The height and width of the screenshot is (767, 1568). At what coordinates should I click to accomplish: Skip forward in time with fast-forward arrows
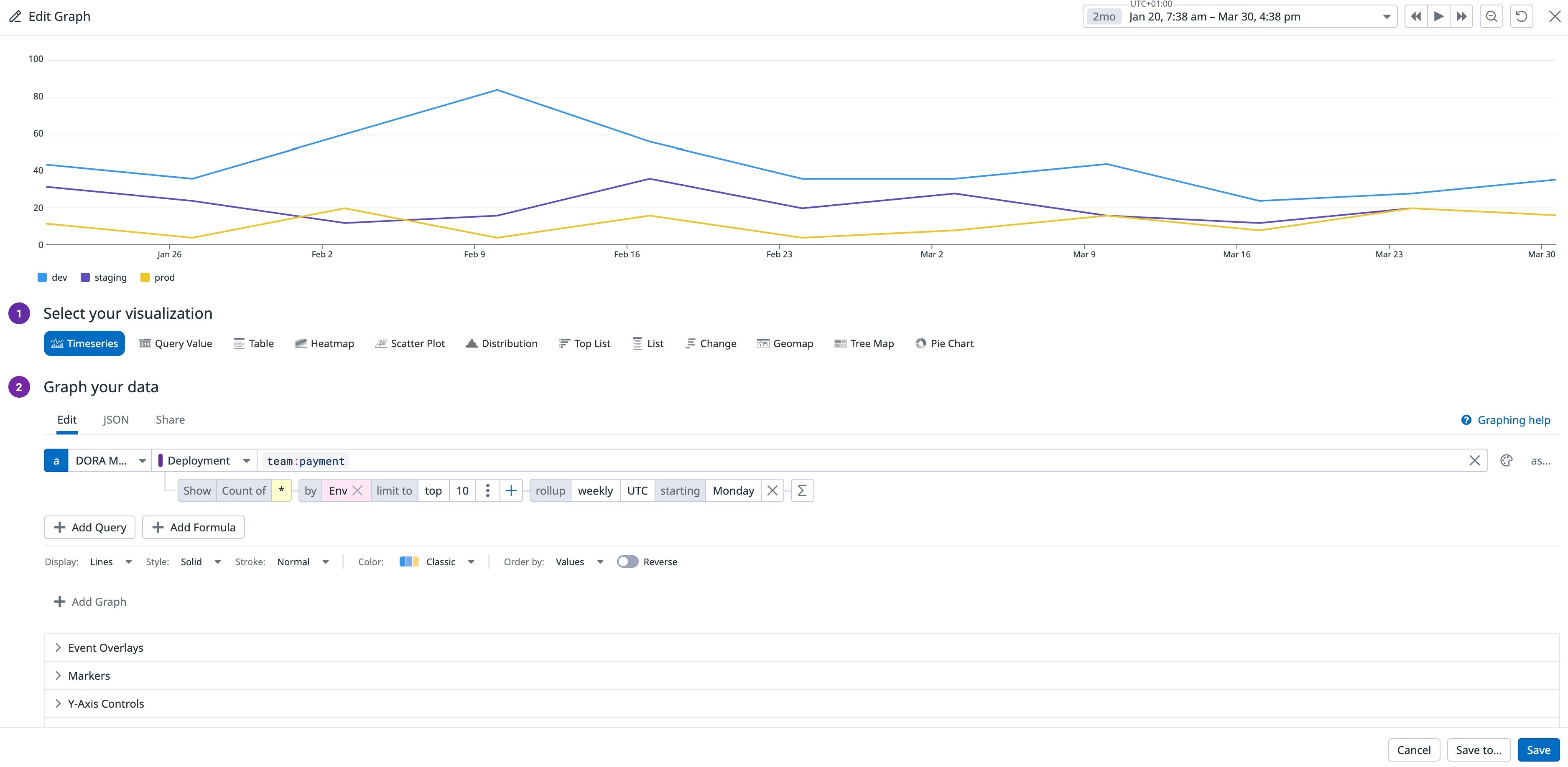point(1461,16)
